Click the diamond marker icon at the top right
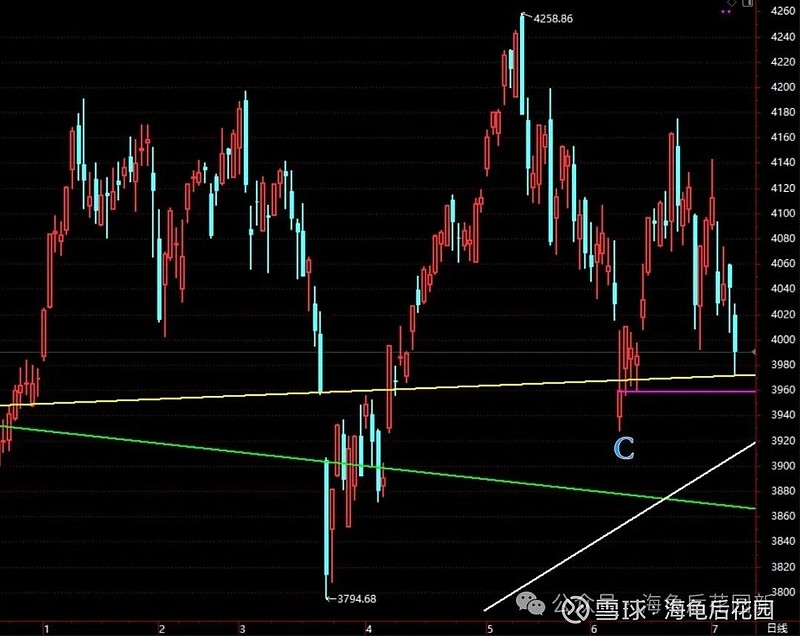 click(x=732, y=3)
